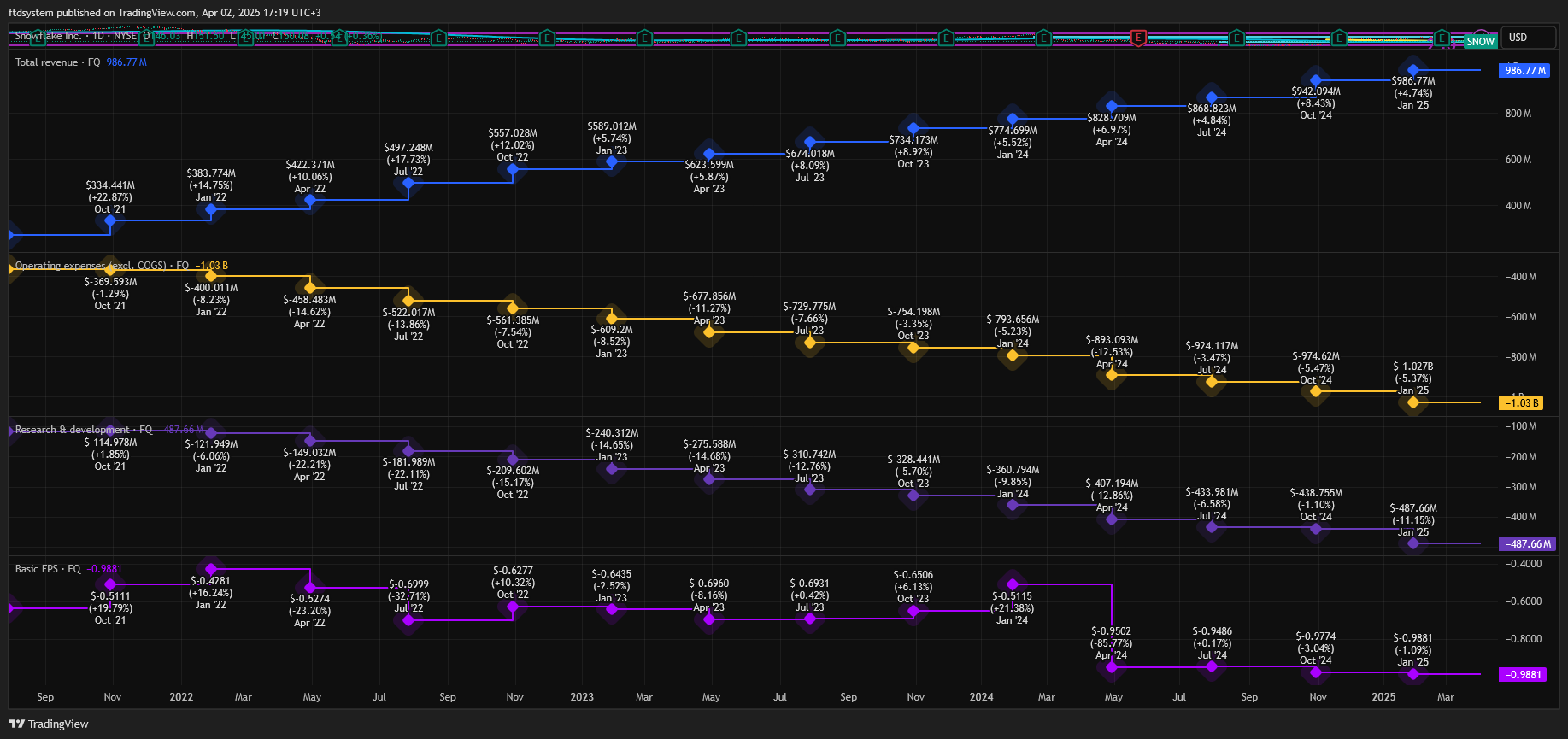Select the yellow opex point $-1.027B Jan '25
1568x739 pixels.
[x=1413, y=402]
